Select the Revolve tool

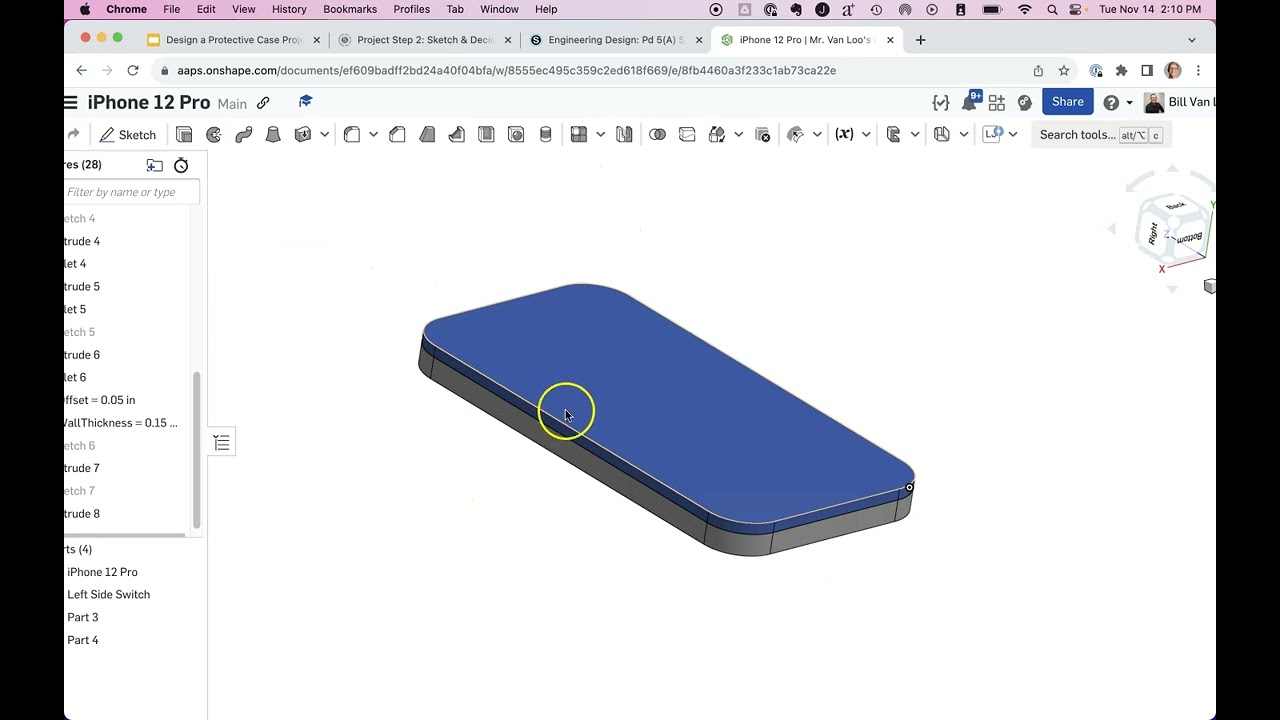click(x=214, y=134)
